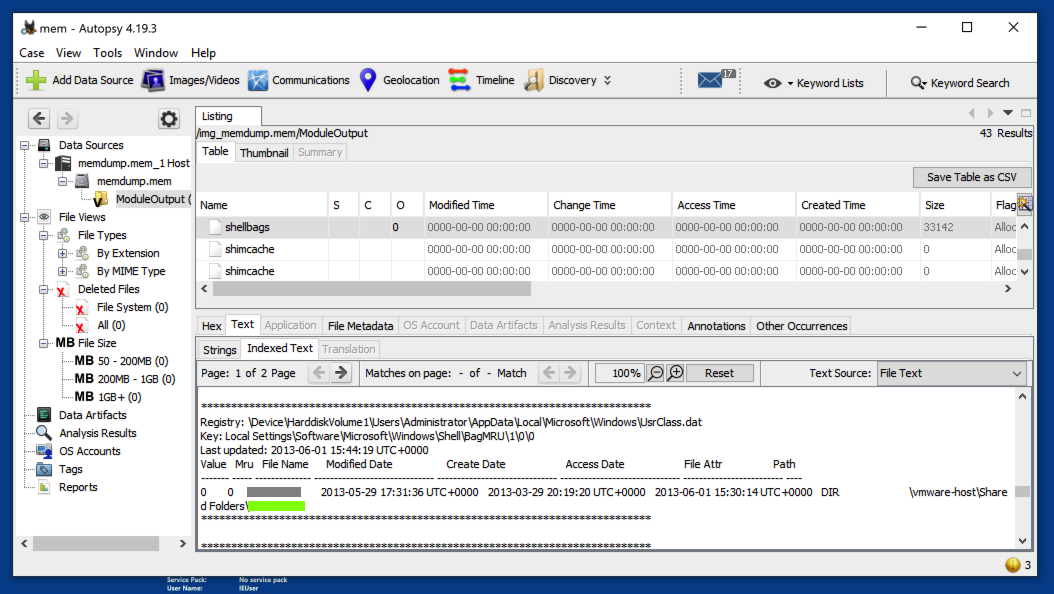This screenshot has height=594, width=1054.
Task: Open the Keyword Lists dropdown
Action: tap(813, 83)
